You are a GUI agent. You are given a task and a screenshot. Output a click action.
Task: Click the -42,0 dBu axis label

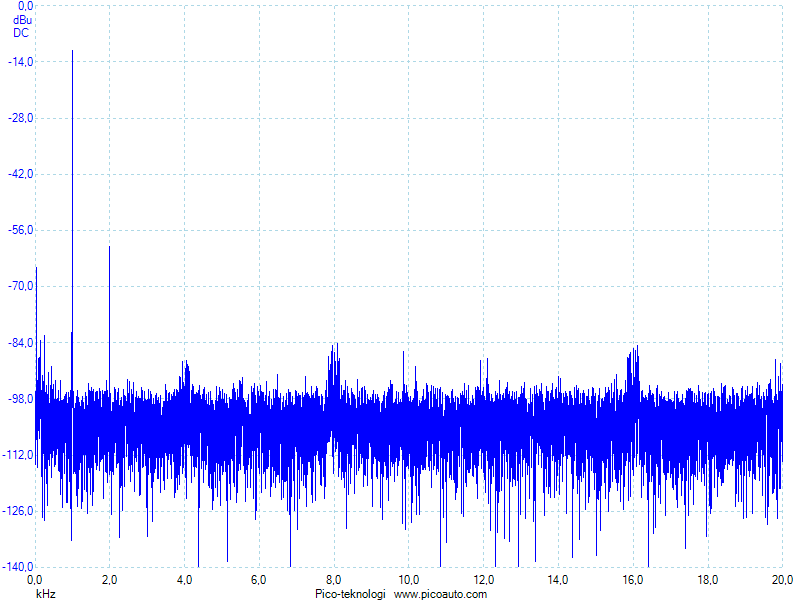coord(21,174)
